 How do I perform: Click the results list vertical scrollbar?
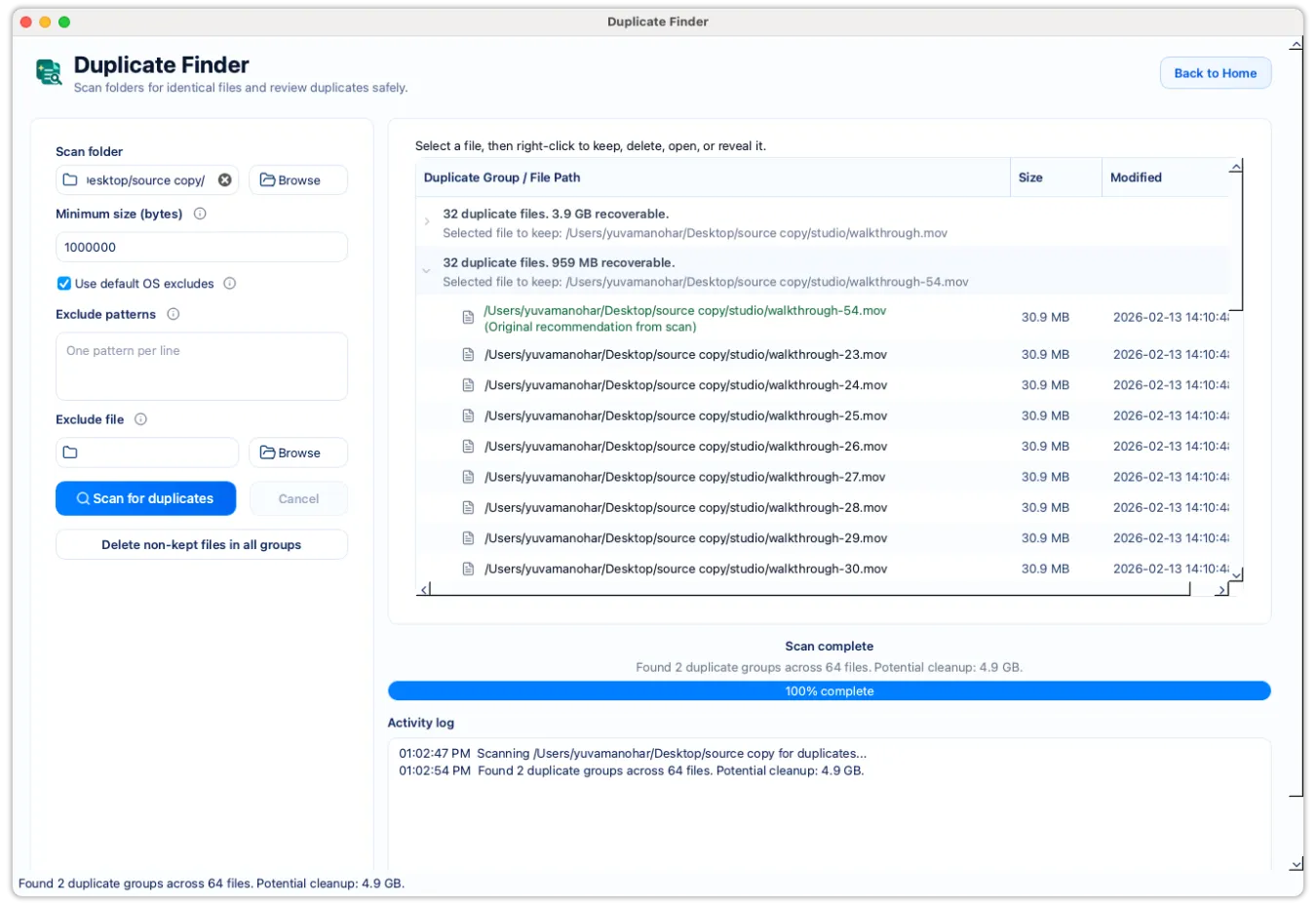tap(1236, 241)
